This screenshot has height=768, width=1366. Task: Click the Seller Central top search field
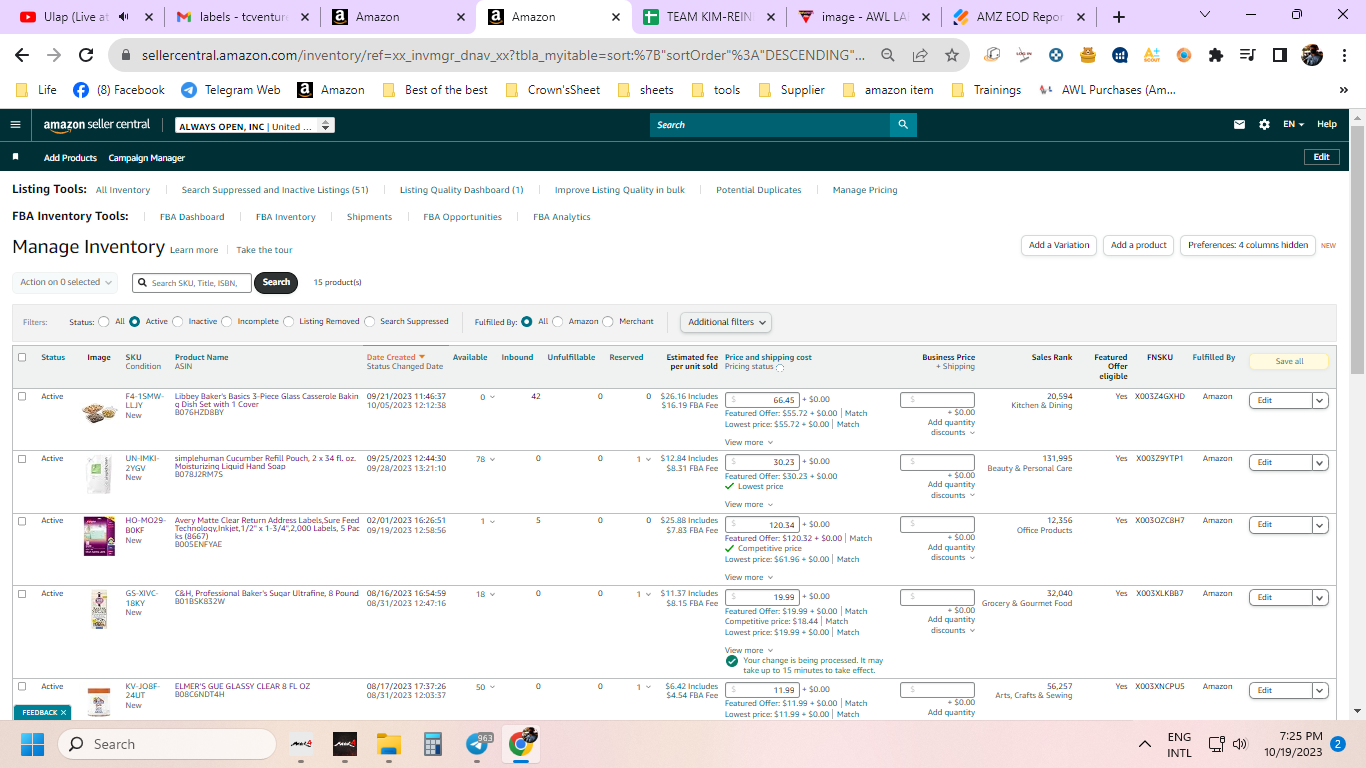point(770,125)
